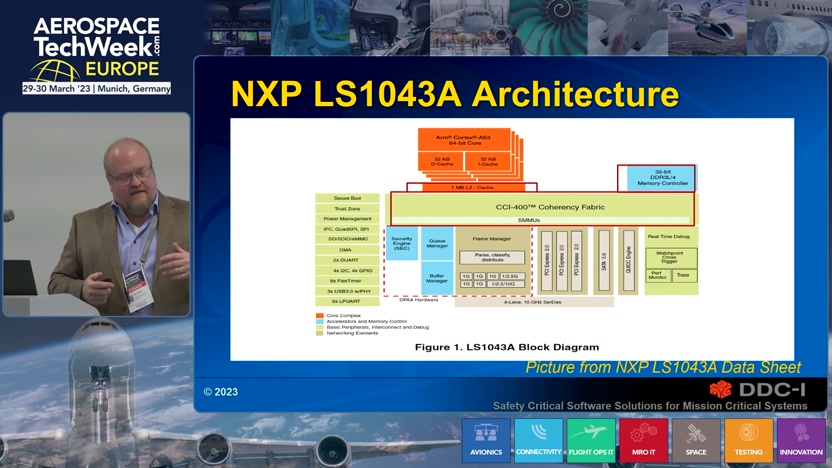Select the MRO IT gears tile
Image resolution: width=832 pixels, height=468 pixels.
[x=644, y=440]
